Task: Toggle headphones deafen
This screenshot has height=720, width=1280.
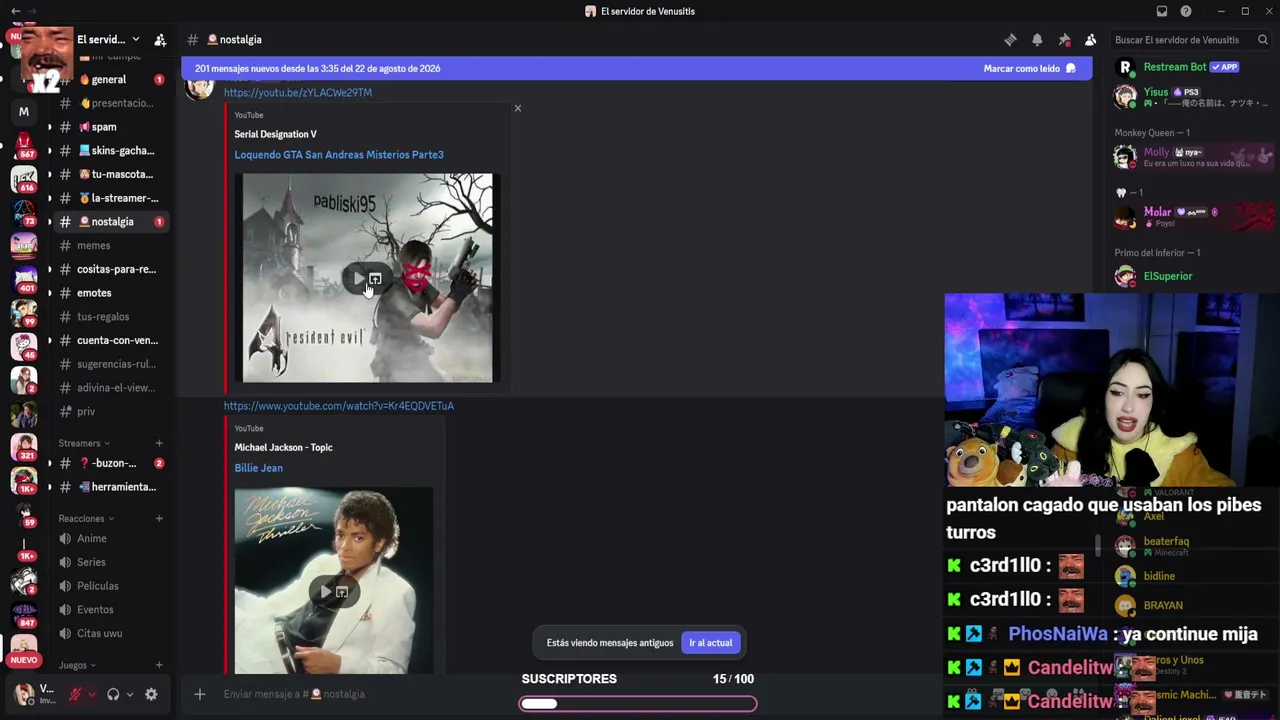Action: click(113, 694)
